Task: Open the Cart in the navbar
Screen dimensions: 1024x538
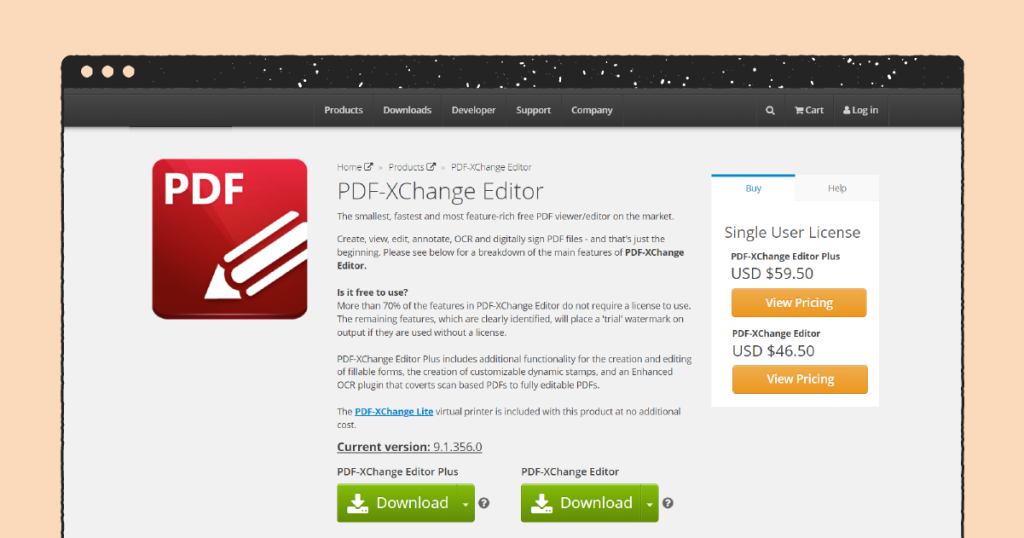Action: coord(809,110)
